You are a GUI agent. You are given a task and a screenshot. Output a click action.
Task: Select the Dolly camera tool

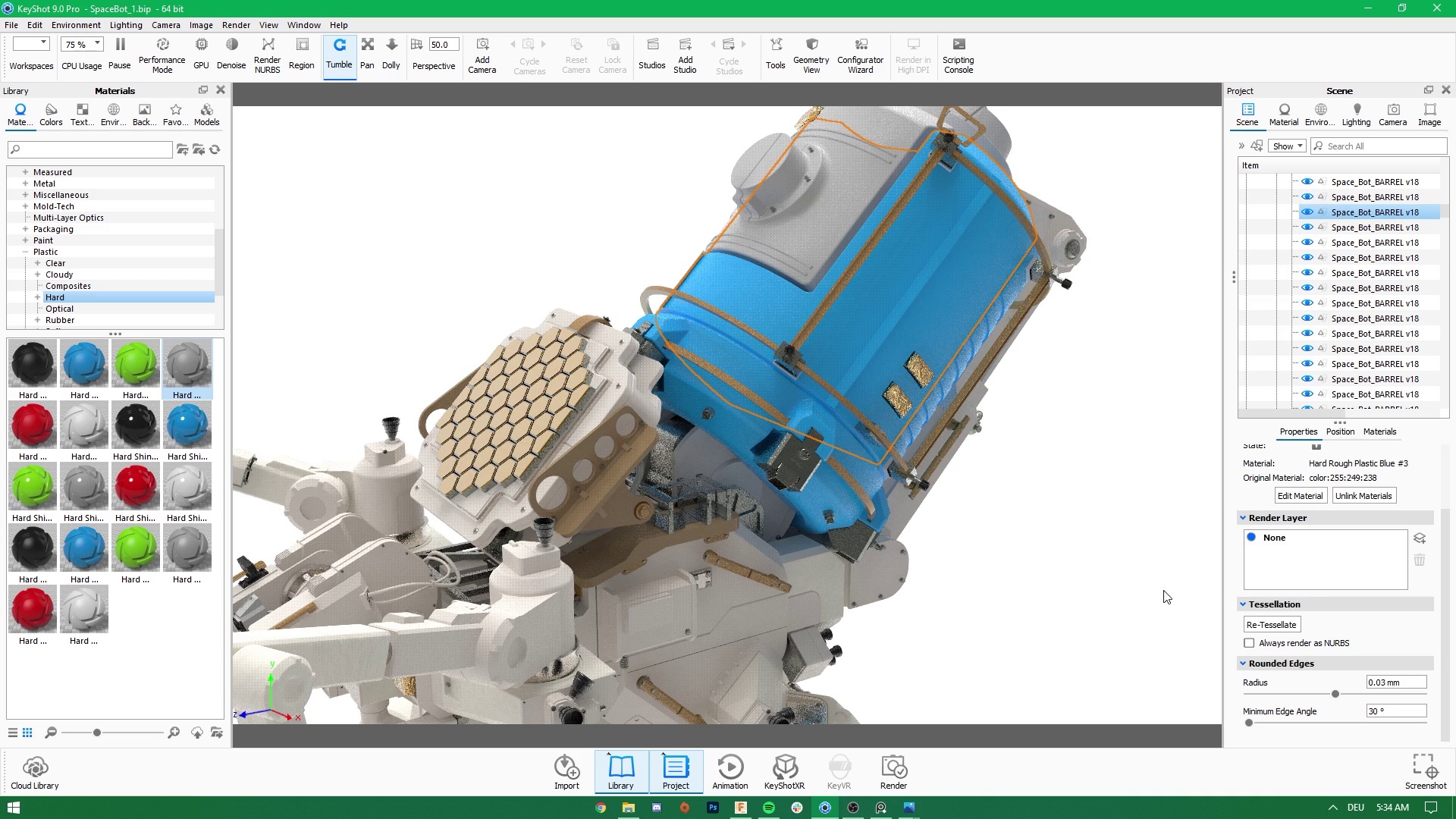391,53
